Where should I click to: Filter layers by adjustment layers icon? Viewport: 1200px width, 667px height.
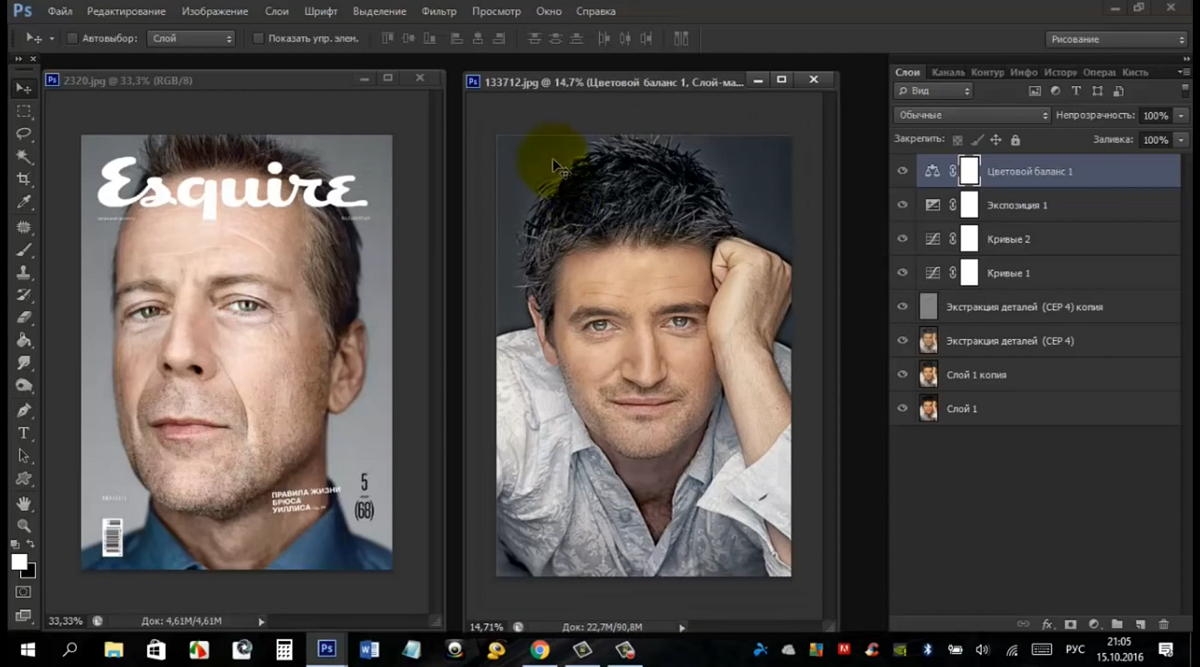1055,90
